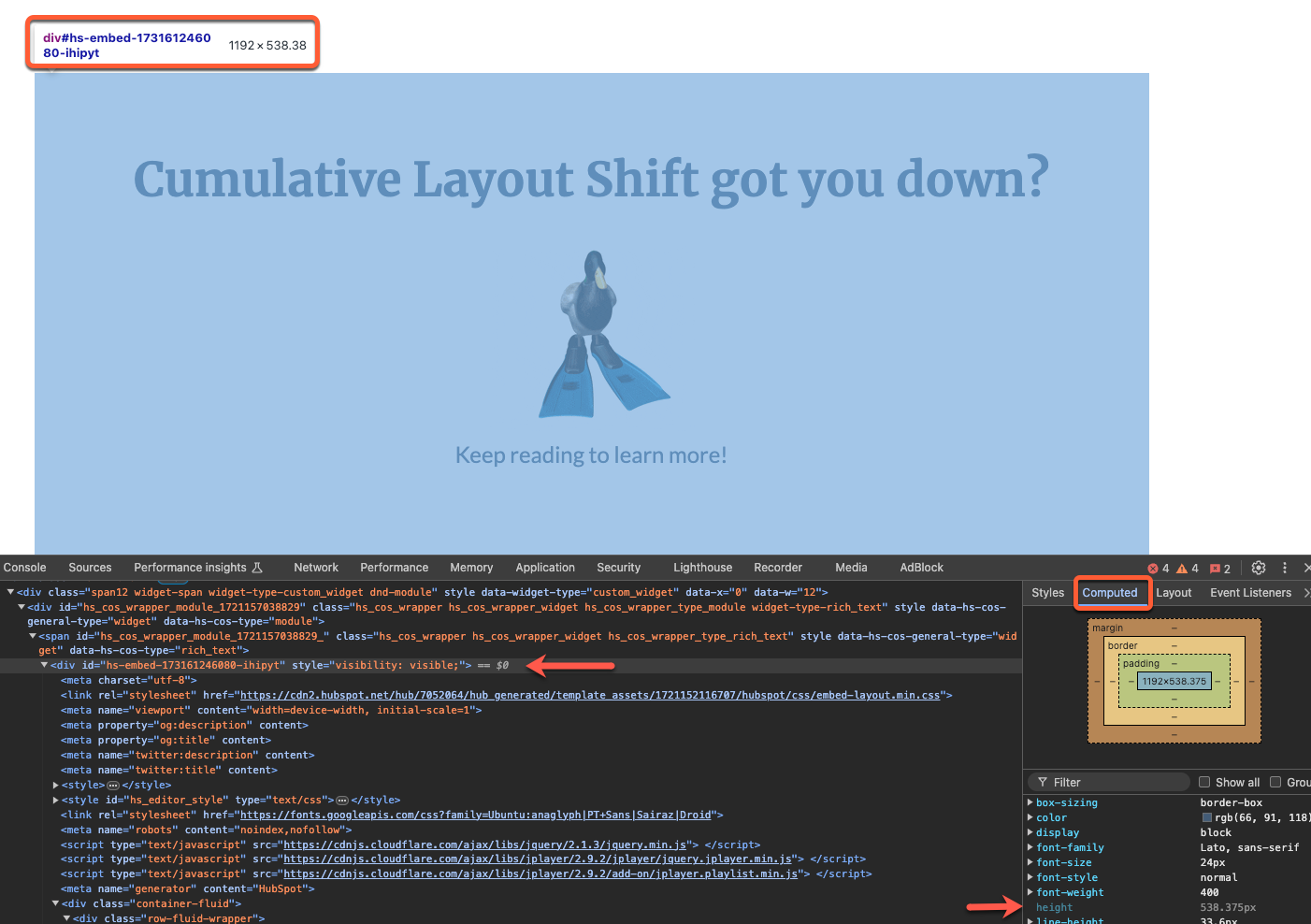Click the filter funnel icon in Computed pane
1311x924 pixels.
[1043, 782]
